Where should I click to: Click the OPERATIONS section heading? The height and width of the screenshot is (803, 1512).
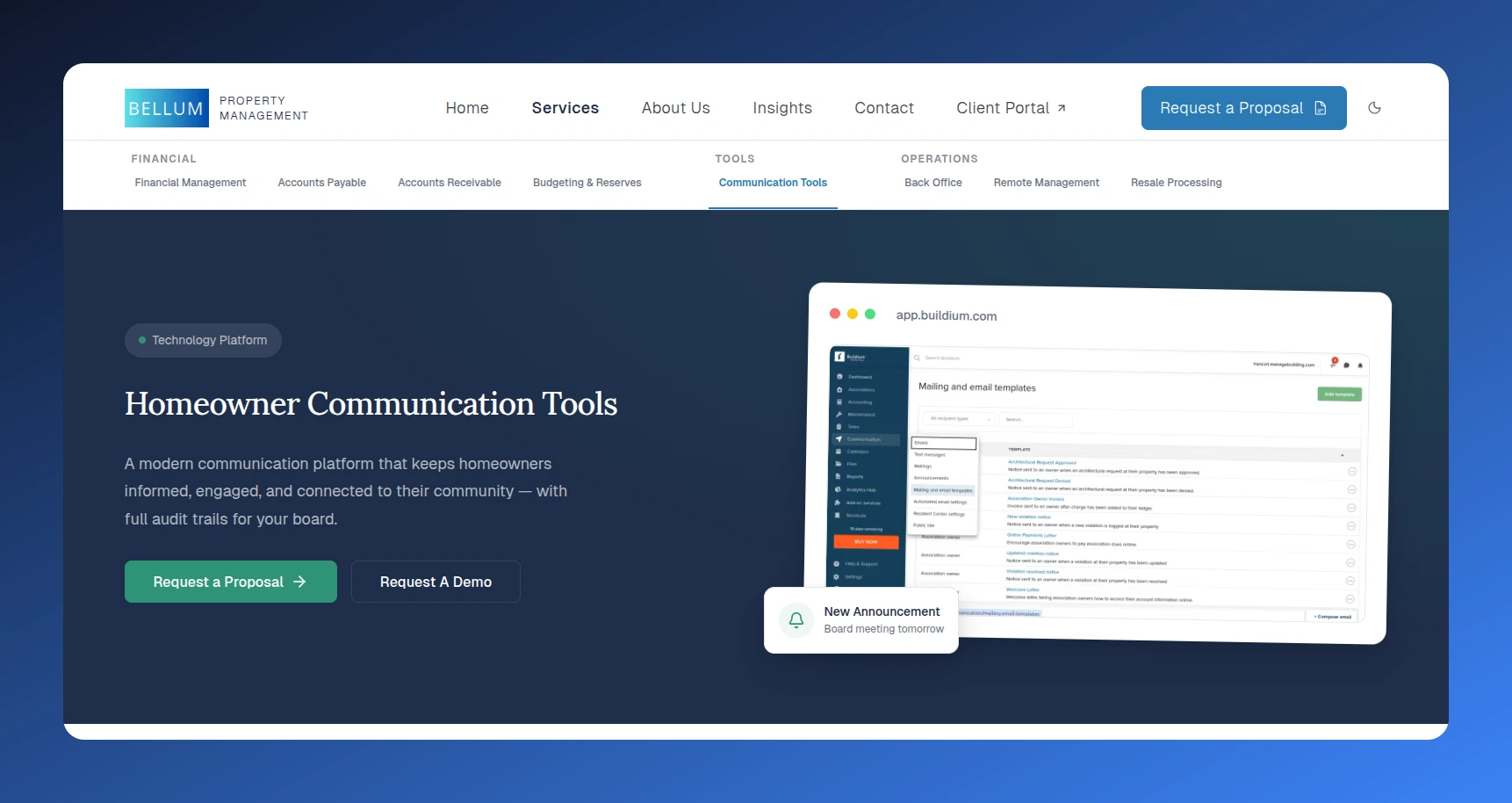(940, 159)
